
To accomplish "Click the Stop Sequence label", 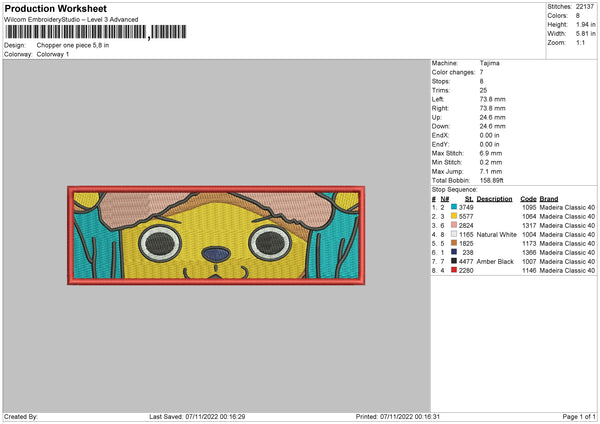I will 455,188.
